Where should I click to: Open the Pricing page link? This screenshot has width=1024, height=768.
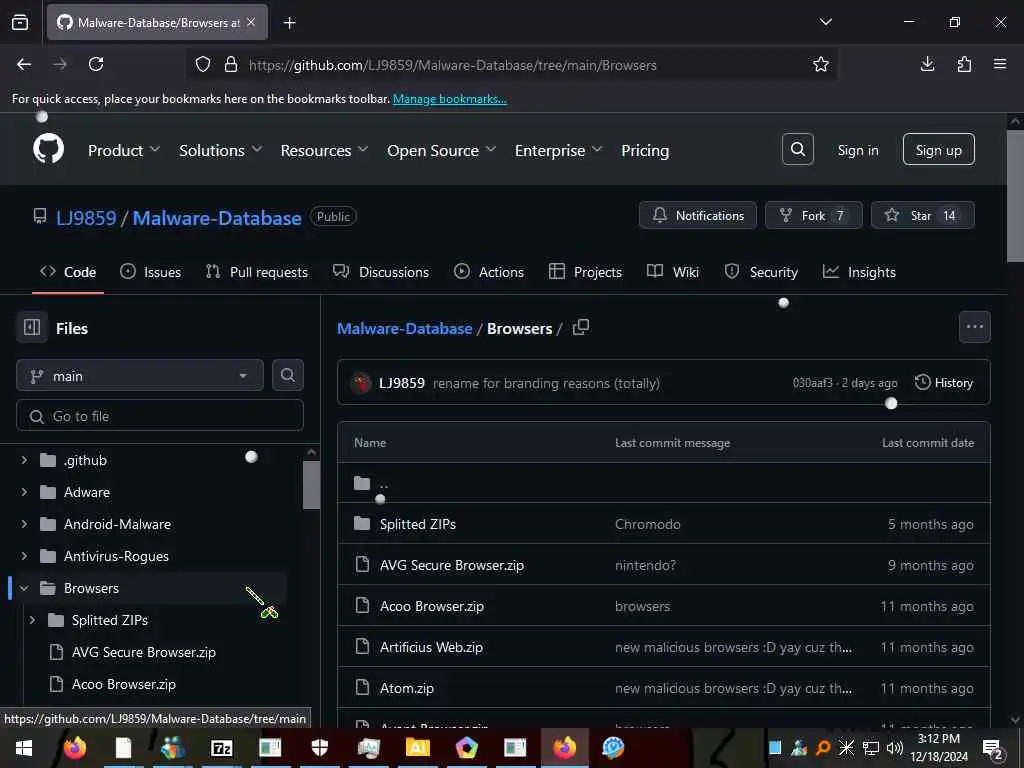click(645, 150)
